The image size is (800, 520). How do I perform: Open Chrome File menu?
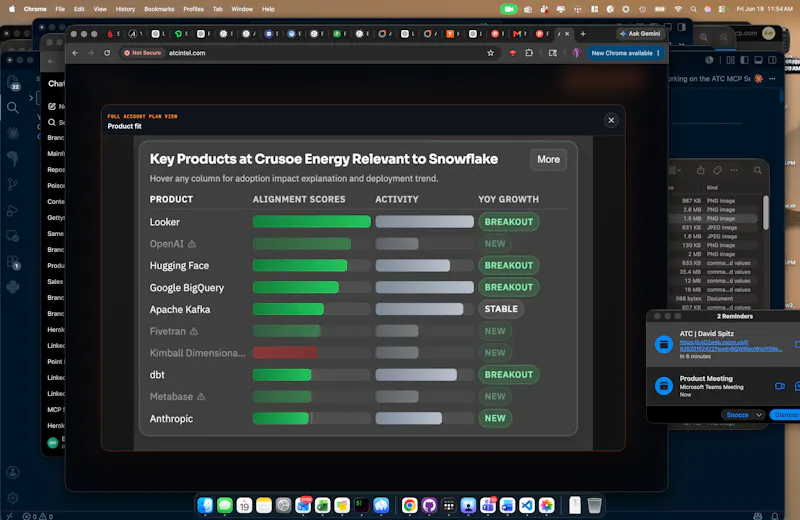60,9
